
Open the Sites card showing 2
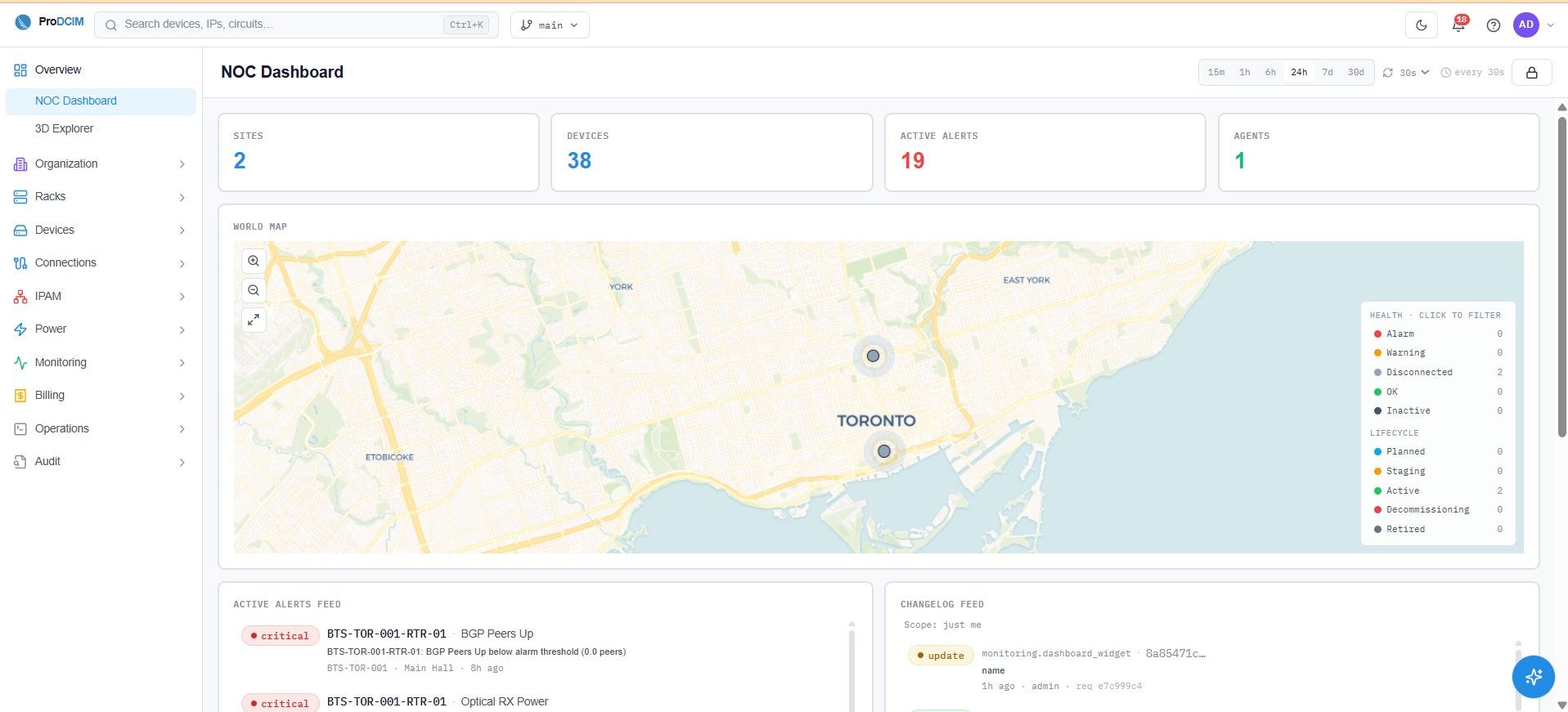(x=379, y=153)
